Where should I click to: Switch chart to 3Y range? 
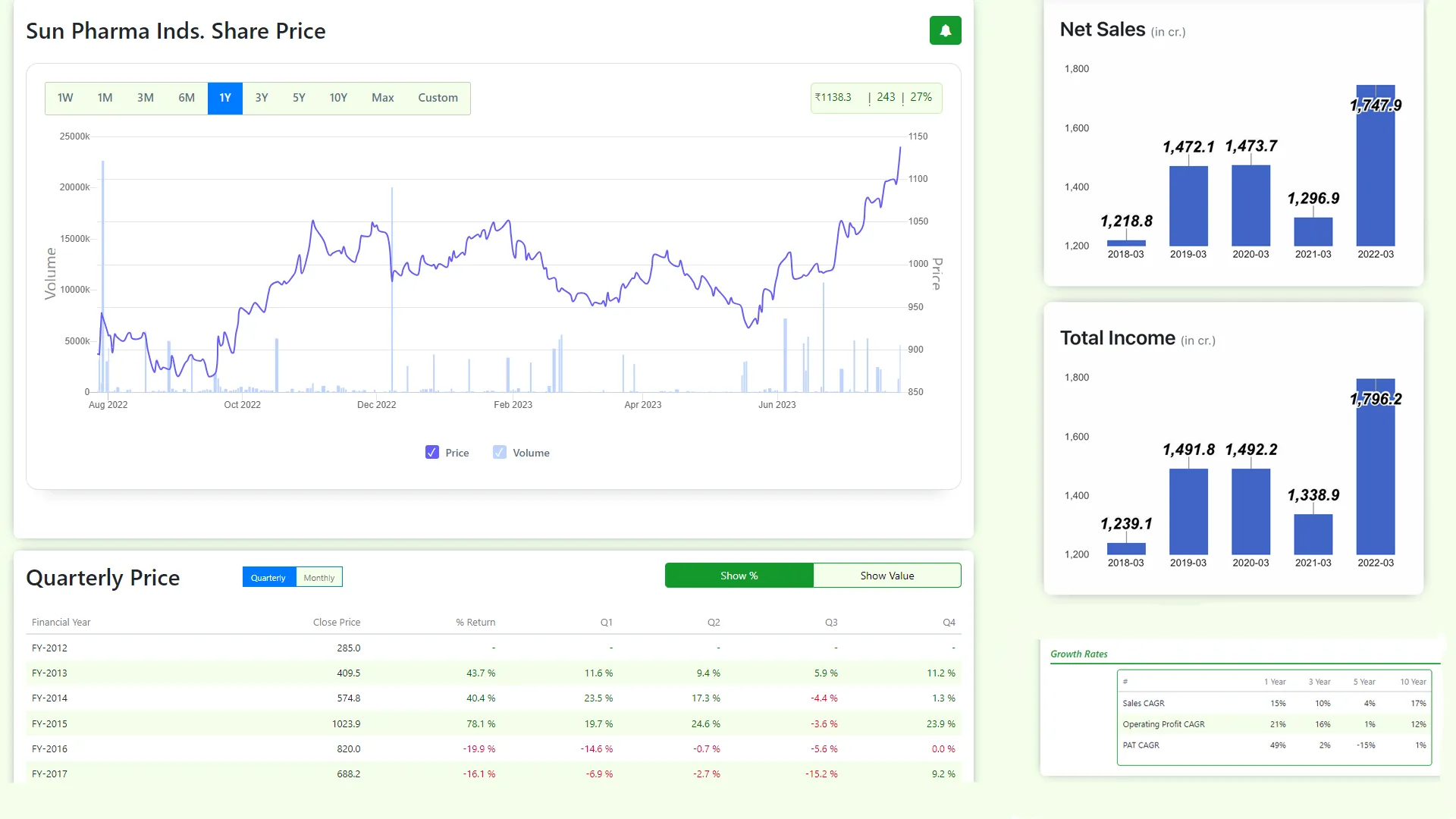262,98
